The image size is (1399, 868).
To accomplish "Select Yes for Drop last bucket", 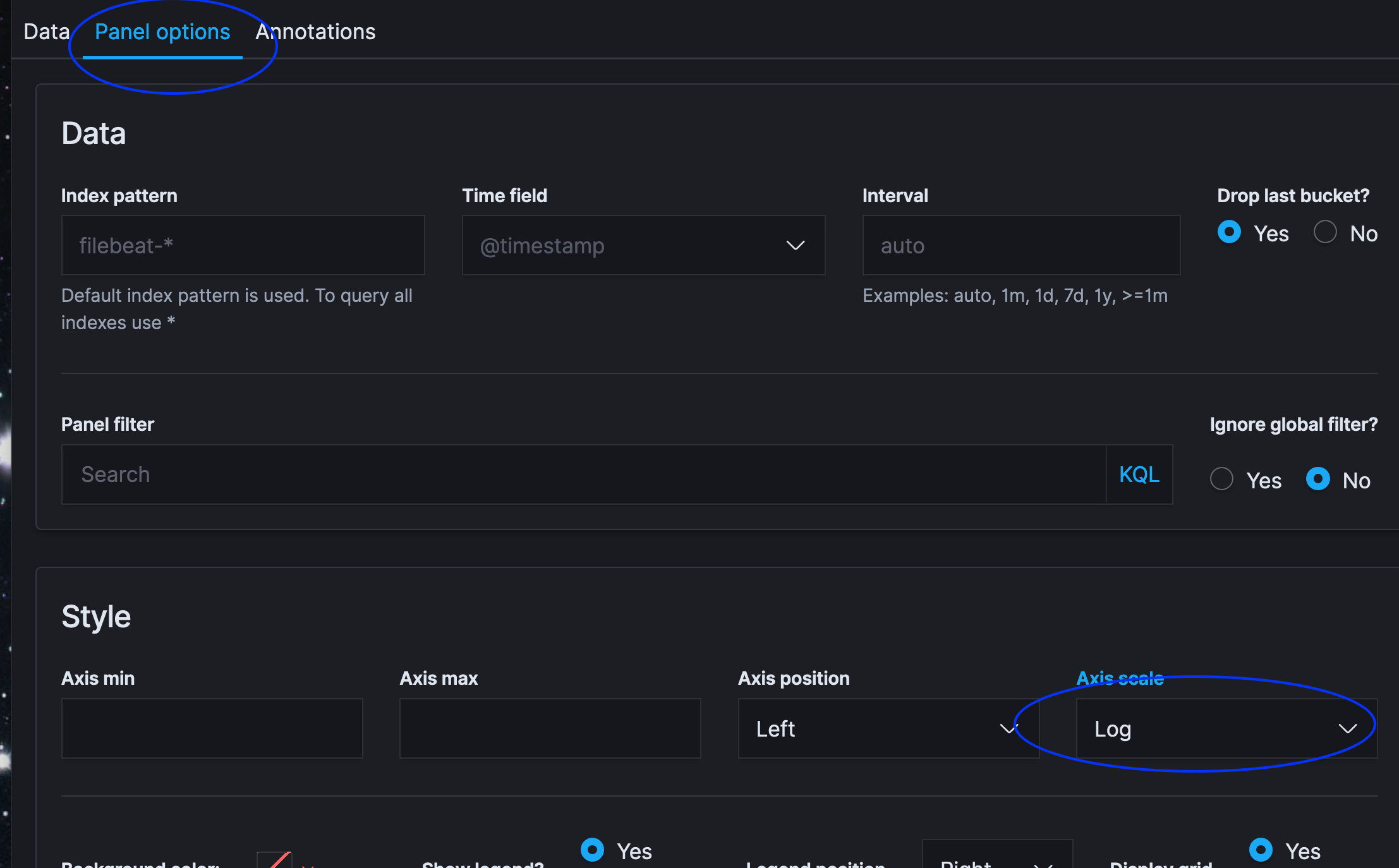I will 1230,232.
